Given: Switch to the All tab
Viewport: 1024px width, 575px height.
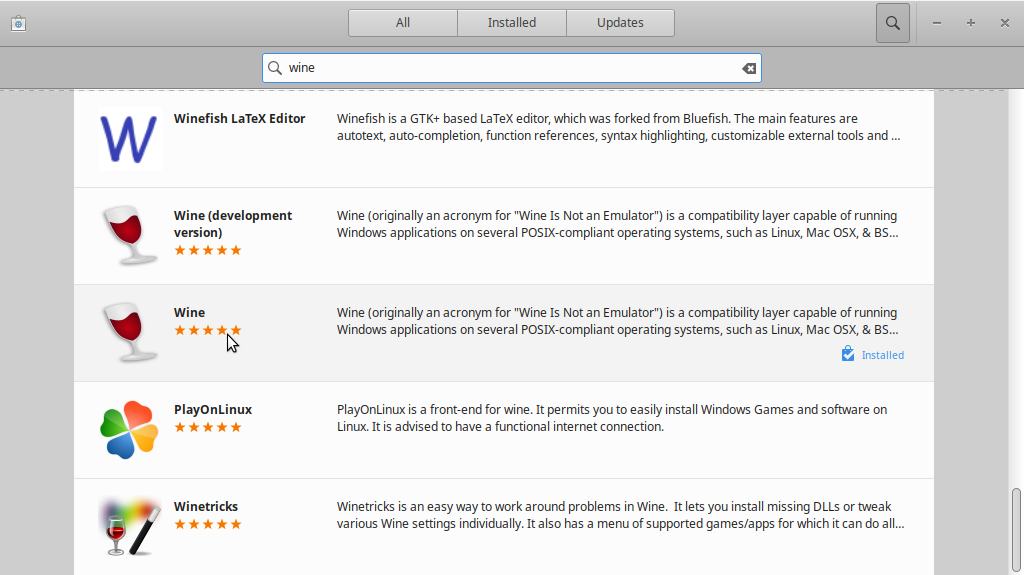Looking at the screenshot, I should pos(403,23).
